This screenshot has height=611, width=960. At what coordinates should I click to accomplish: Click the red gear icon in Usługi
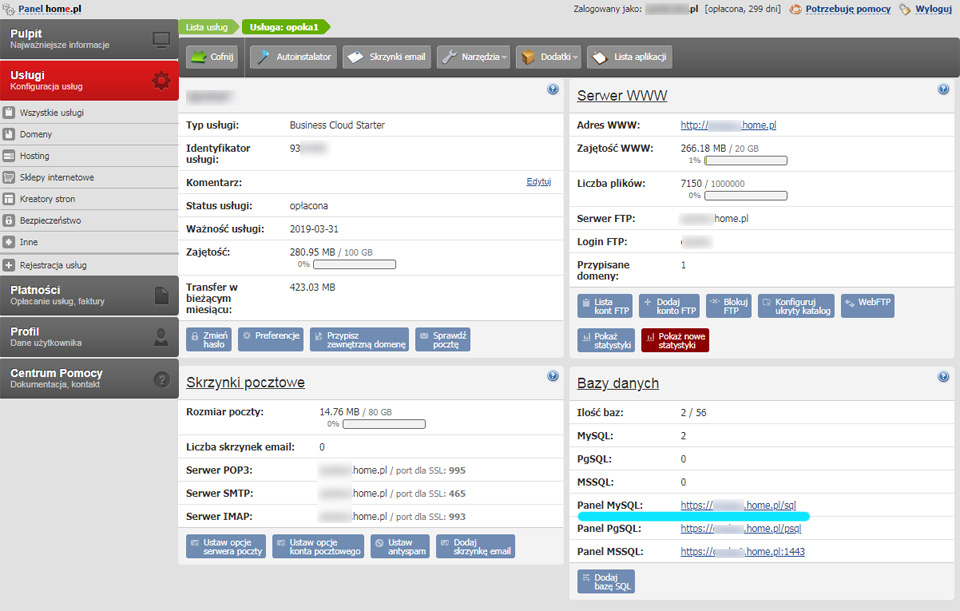pos(161,80)
